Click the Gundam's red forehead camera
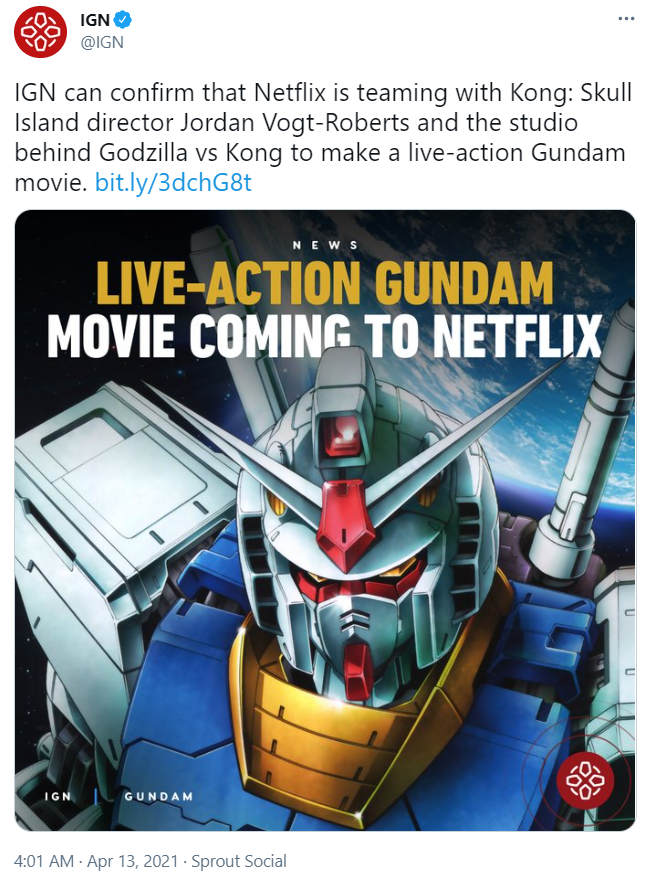Viewport: 647px width, 873px height. [x=339, y=431]
